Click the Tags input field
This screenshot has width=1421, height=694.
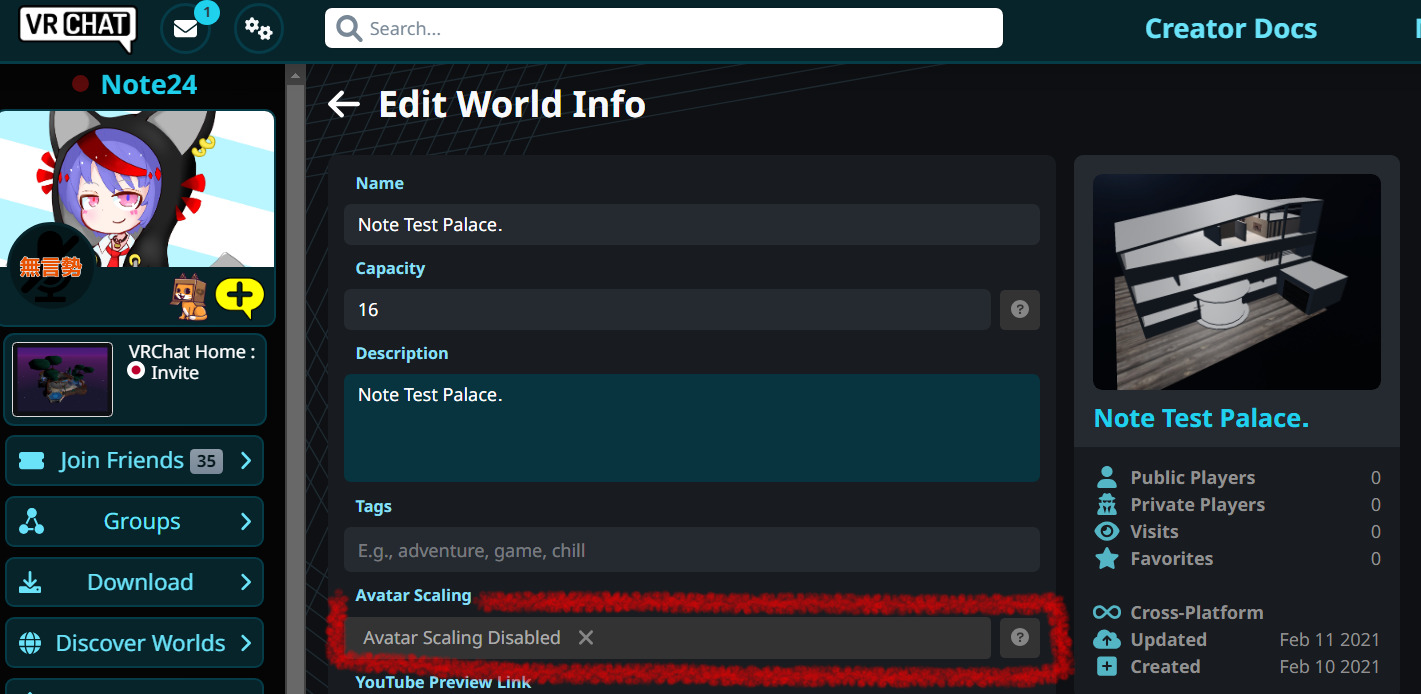pos(691,551)
